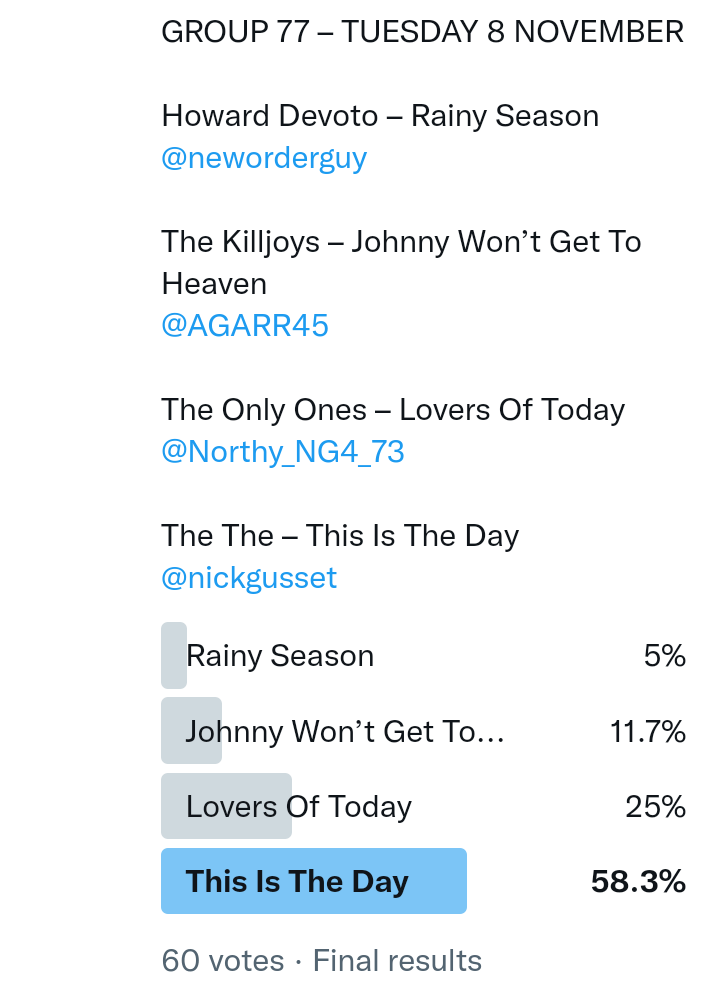Image resolution: width=720 pixels, height=990 pixels.
Task: Click the Lovers Of Today poll result
Action: (299, 807)
